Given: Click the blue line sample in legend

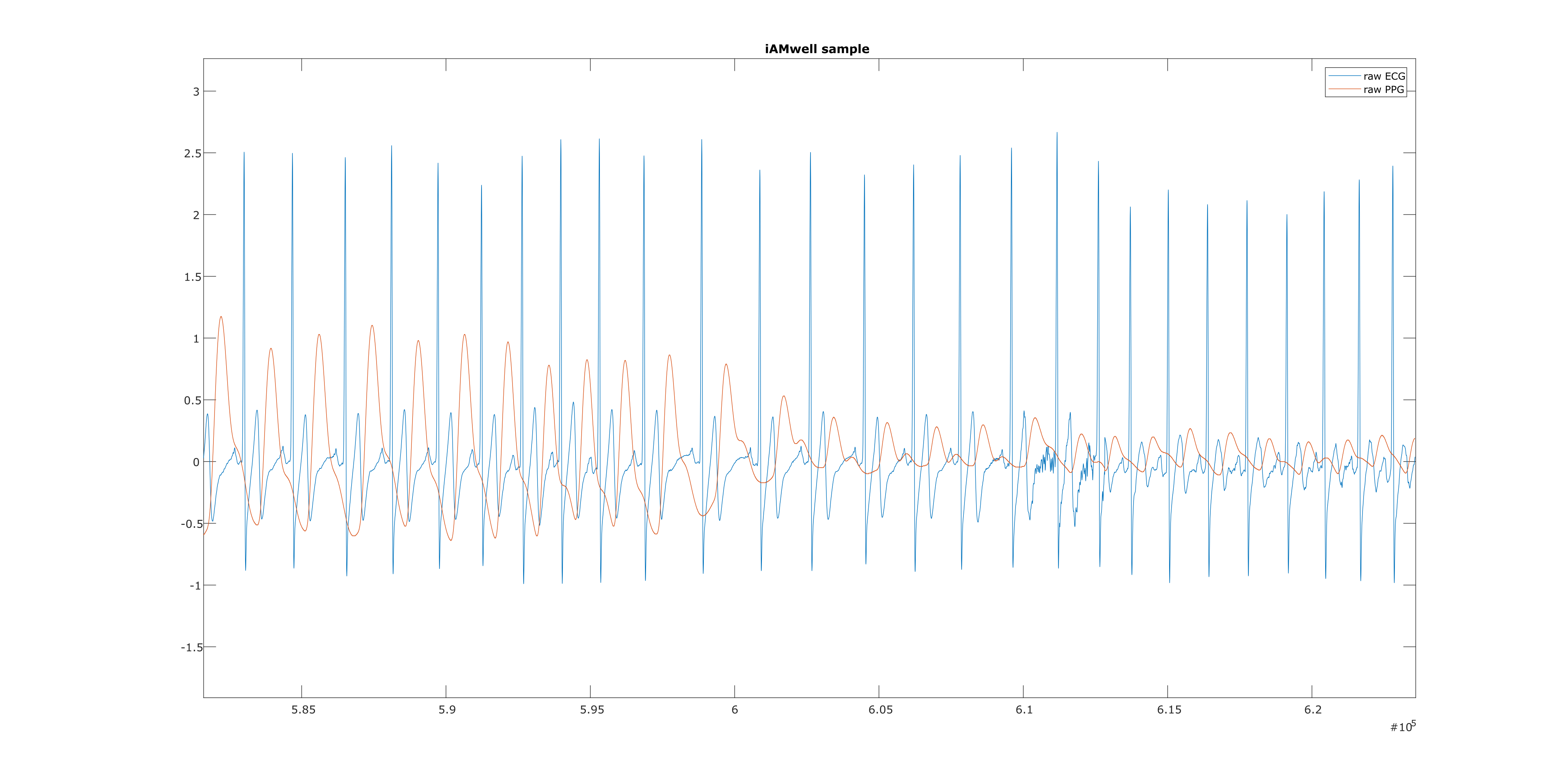Looking at the screenshot, I should click(1344, 76).
